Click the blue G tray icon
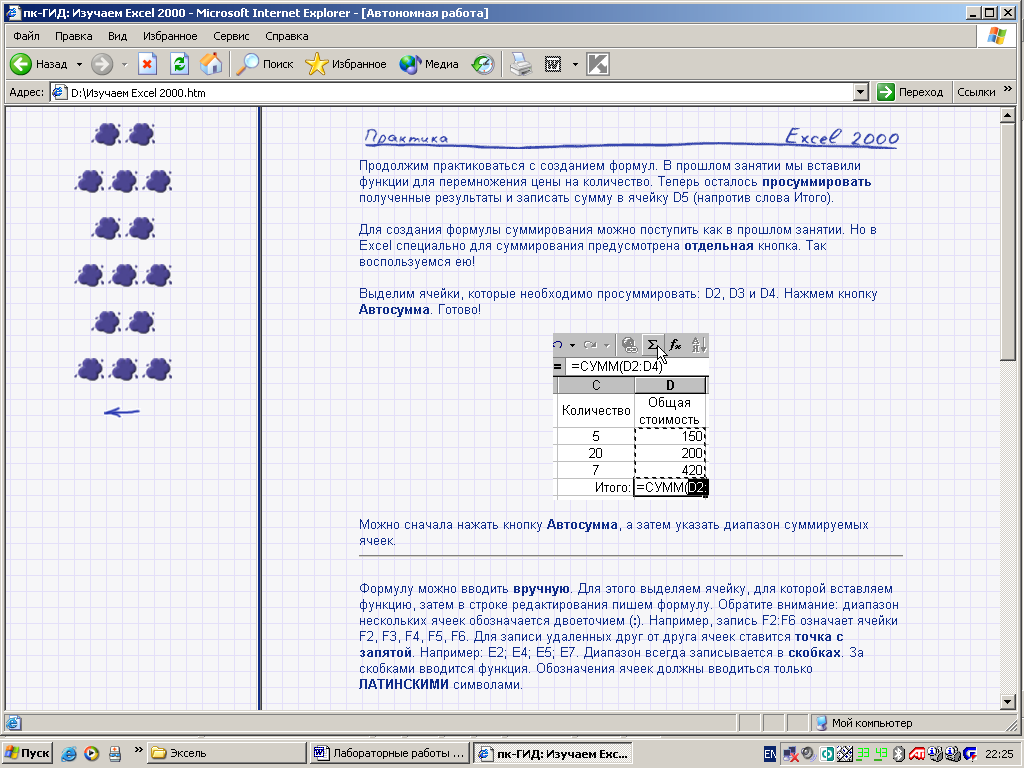Viewport: 1024px width, 768px height. [970, 754]
